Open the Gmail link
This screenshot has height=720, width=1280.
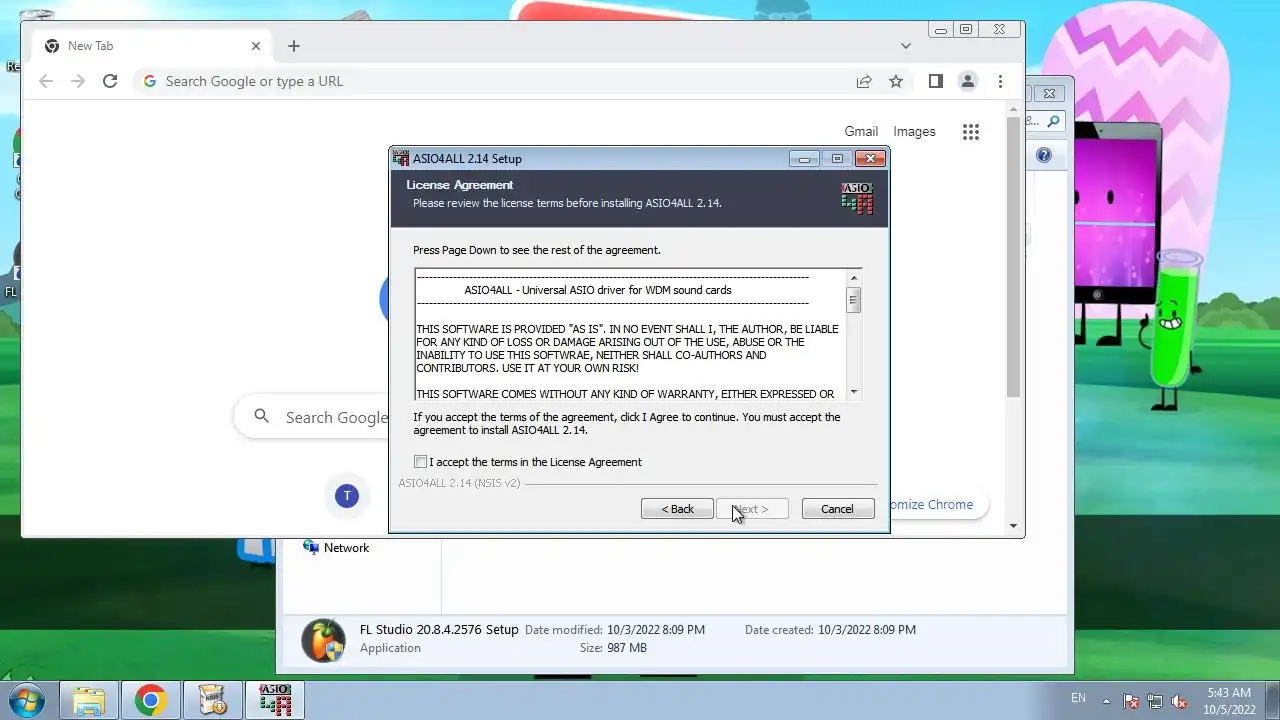[861, 131]
